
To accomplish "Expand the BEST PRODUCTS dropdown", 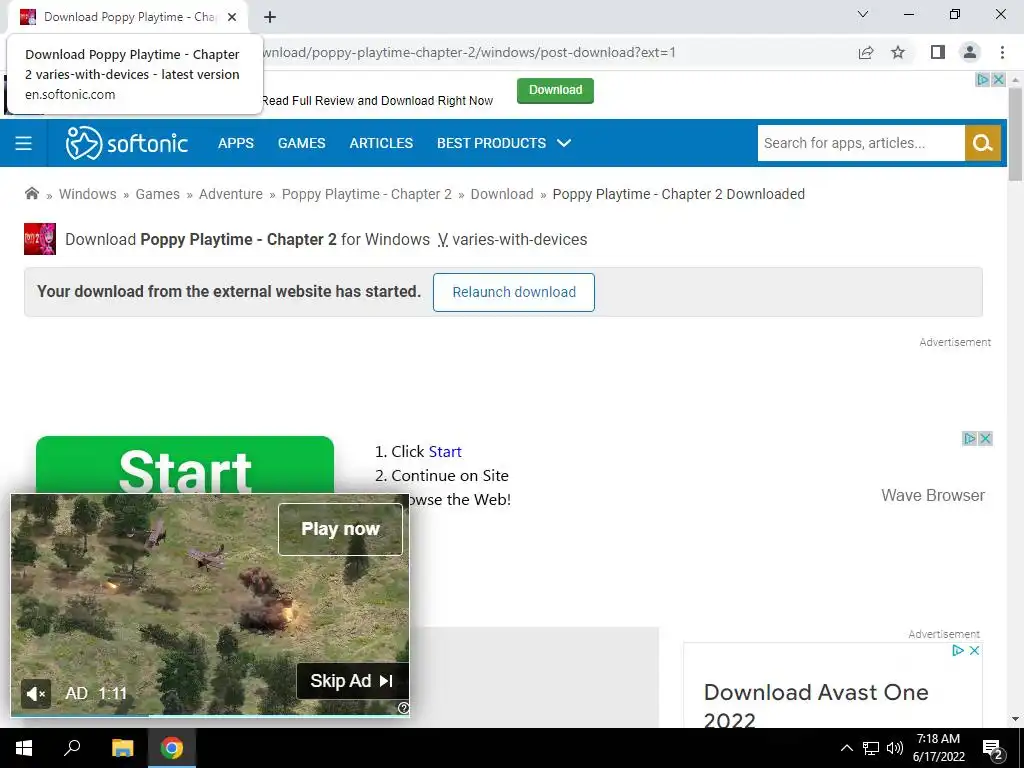I will pyautogui.click(x=504, y=143).
